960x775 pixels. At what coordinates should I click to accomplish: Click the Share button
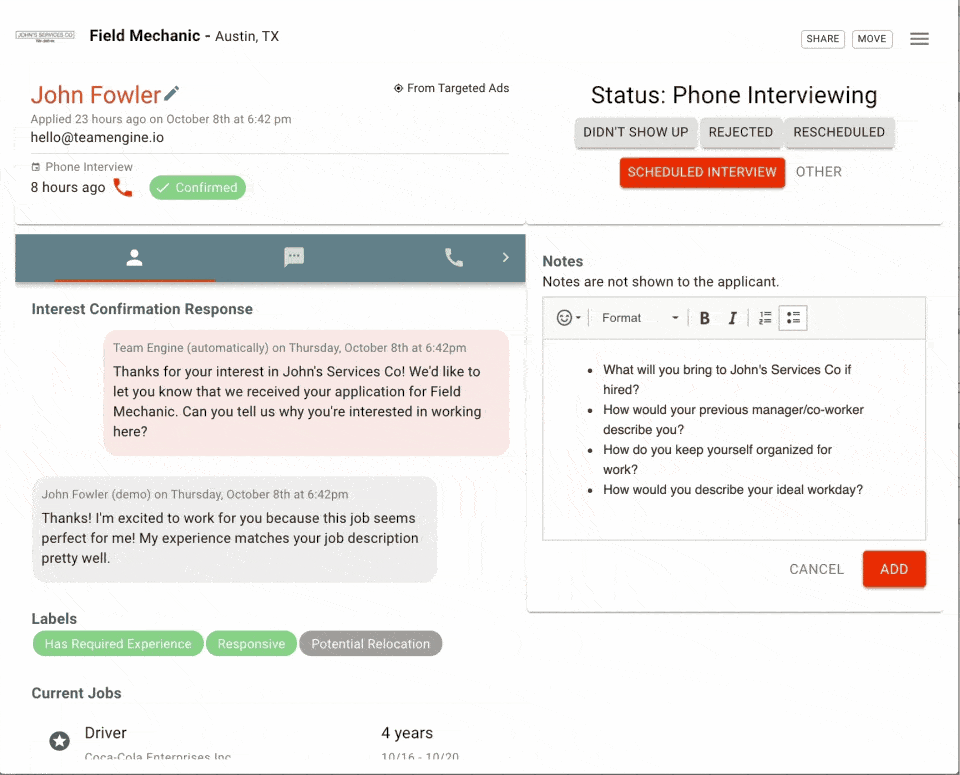click(x=822, y=39)
